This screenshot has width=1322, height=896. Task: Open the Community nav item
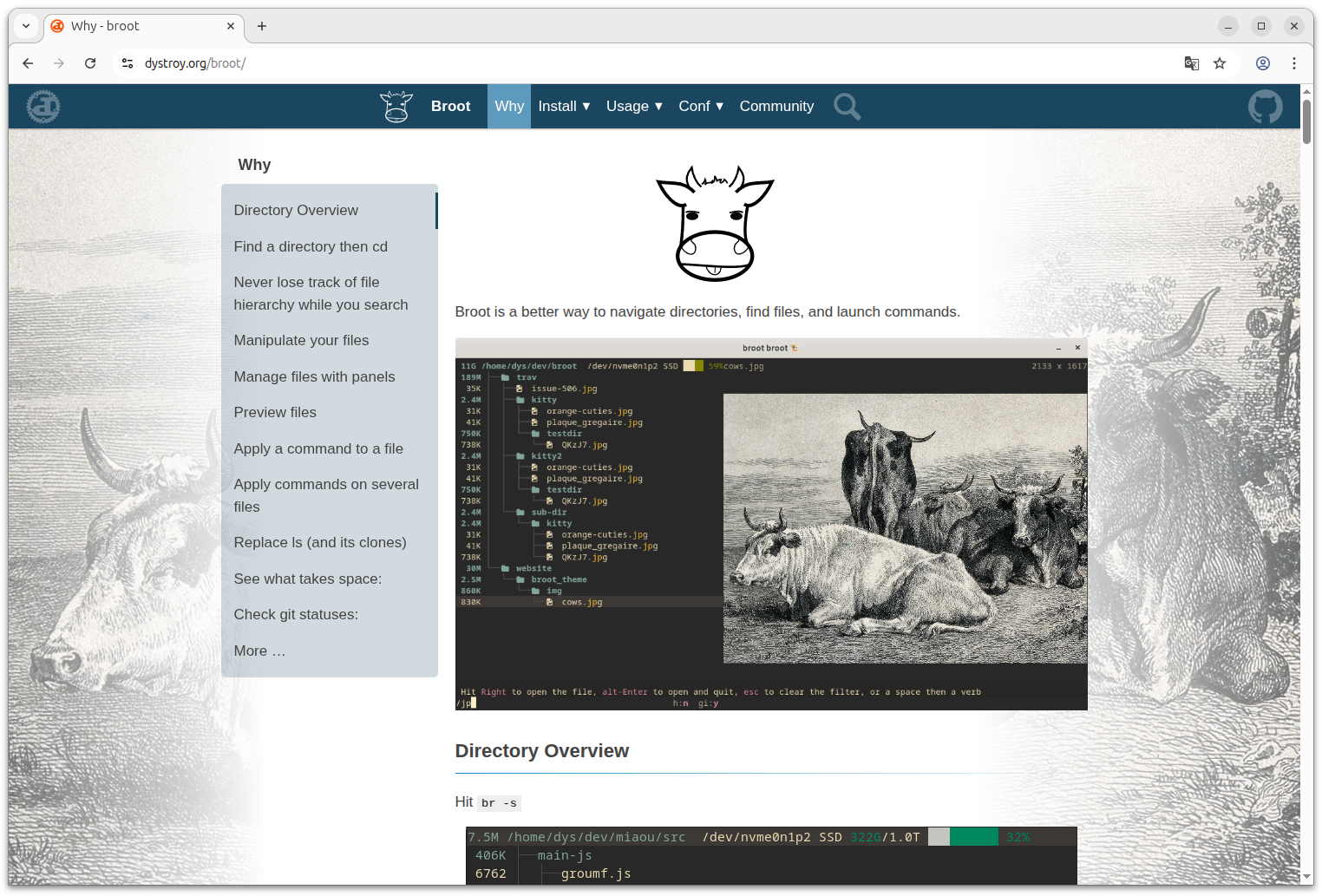pos(776,107)
